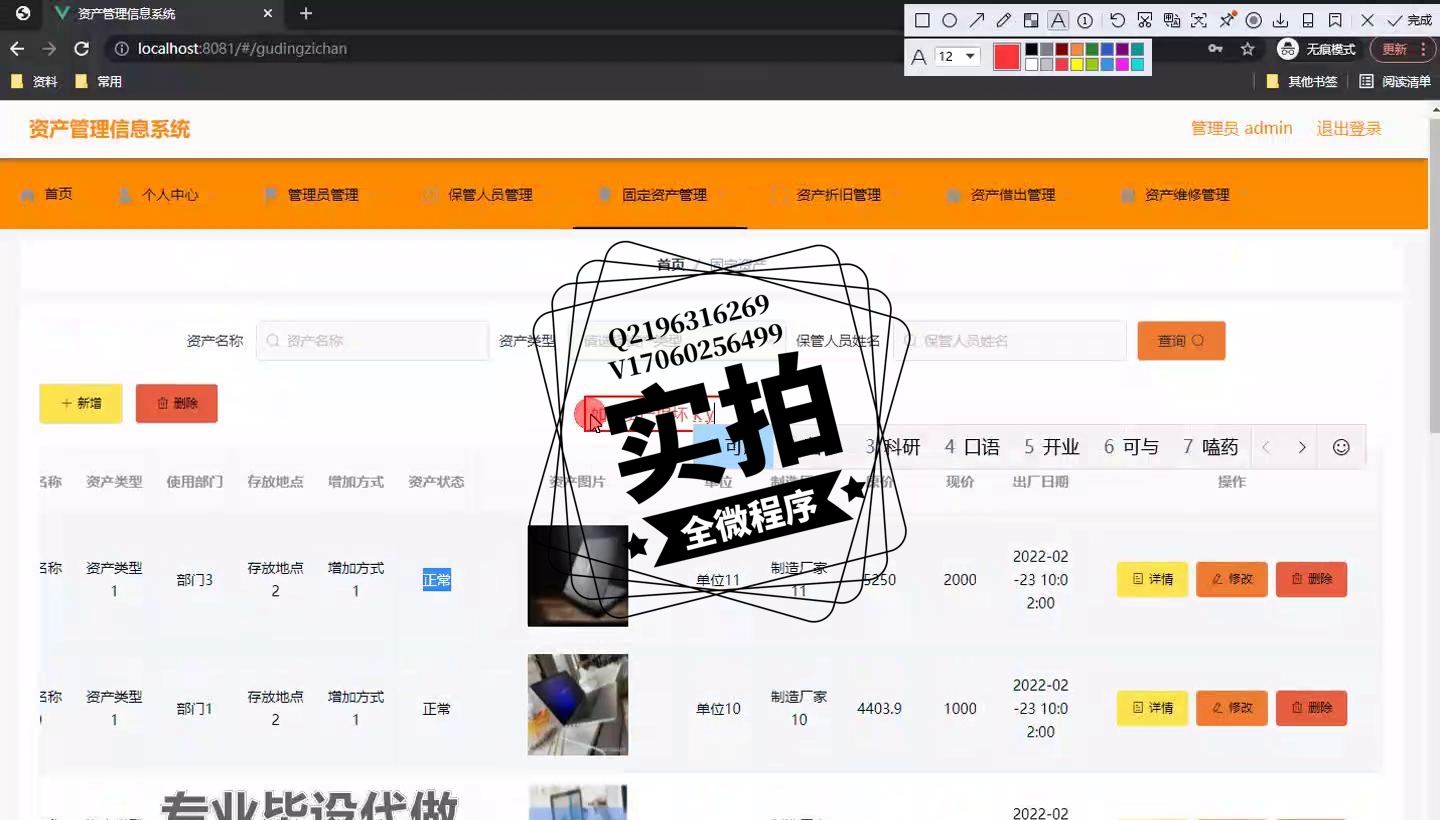Open the 阅读清单 reading list
The image size is (1440, 820).
(x=1395, y=82)
